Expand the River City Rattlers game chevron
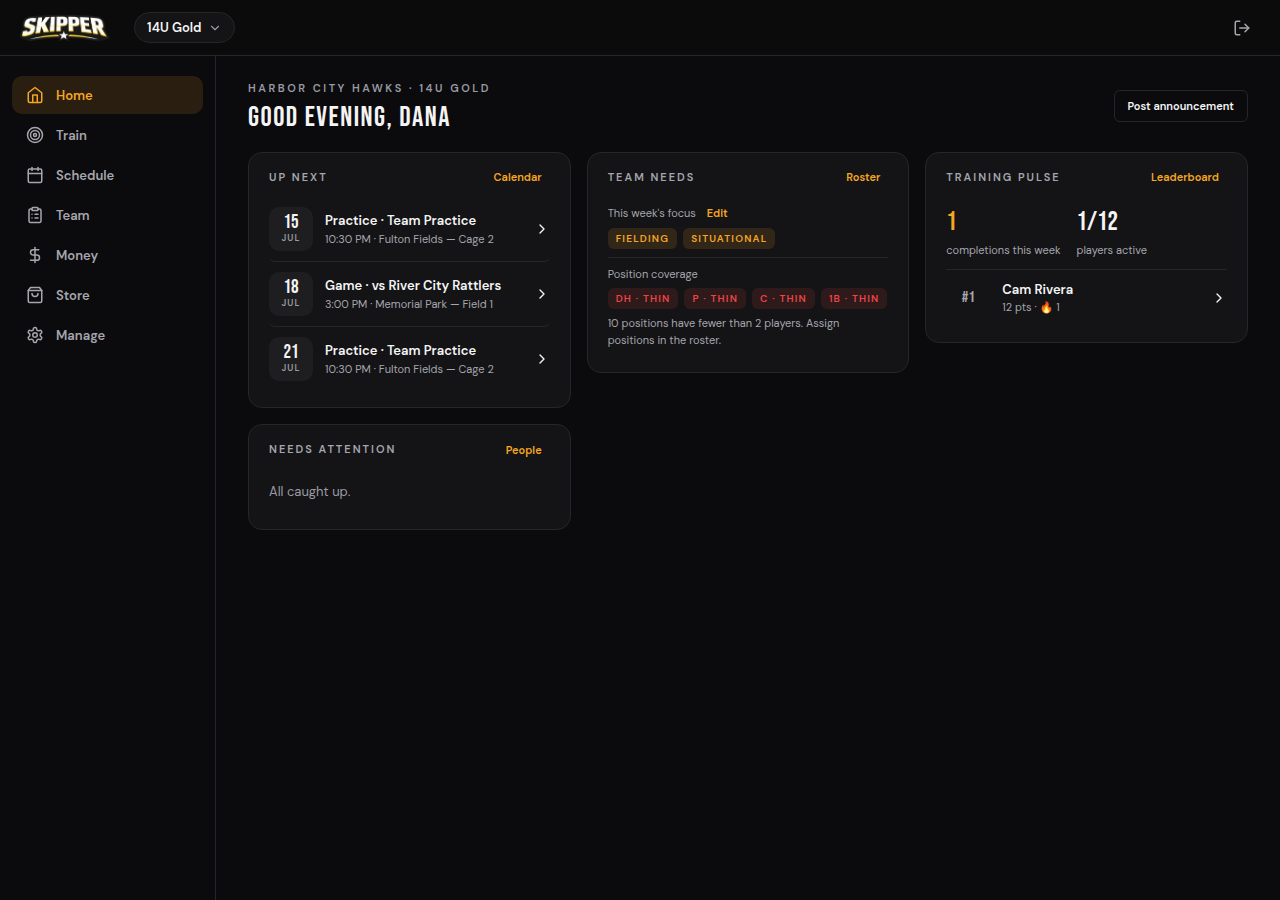 coord(542,294)
